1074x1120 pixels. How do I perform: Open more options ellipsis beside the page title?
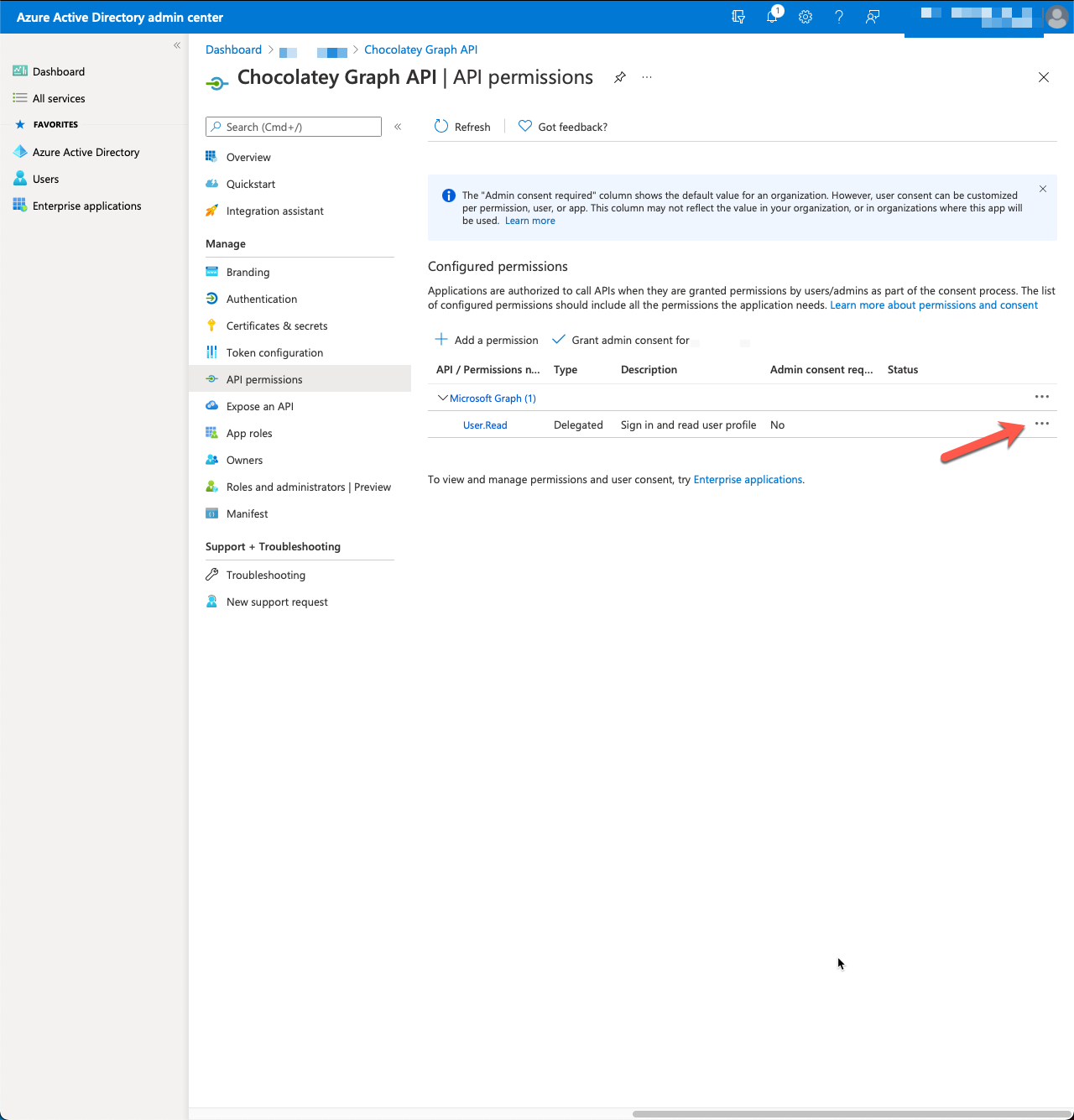click(x=647, y=77)
